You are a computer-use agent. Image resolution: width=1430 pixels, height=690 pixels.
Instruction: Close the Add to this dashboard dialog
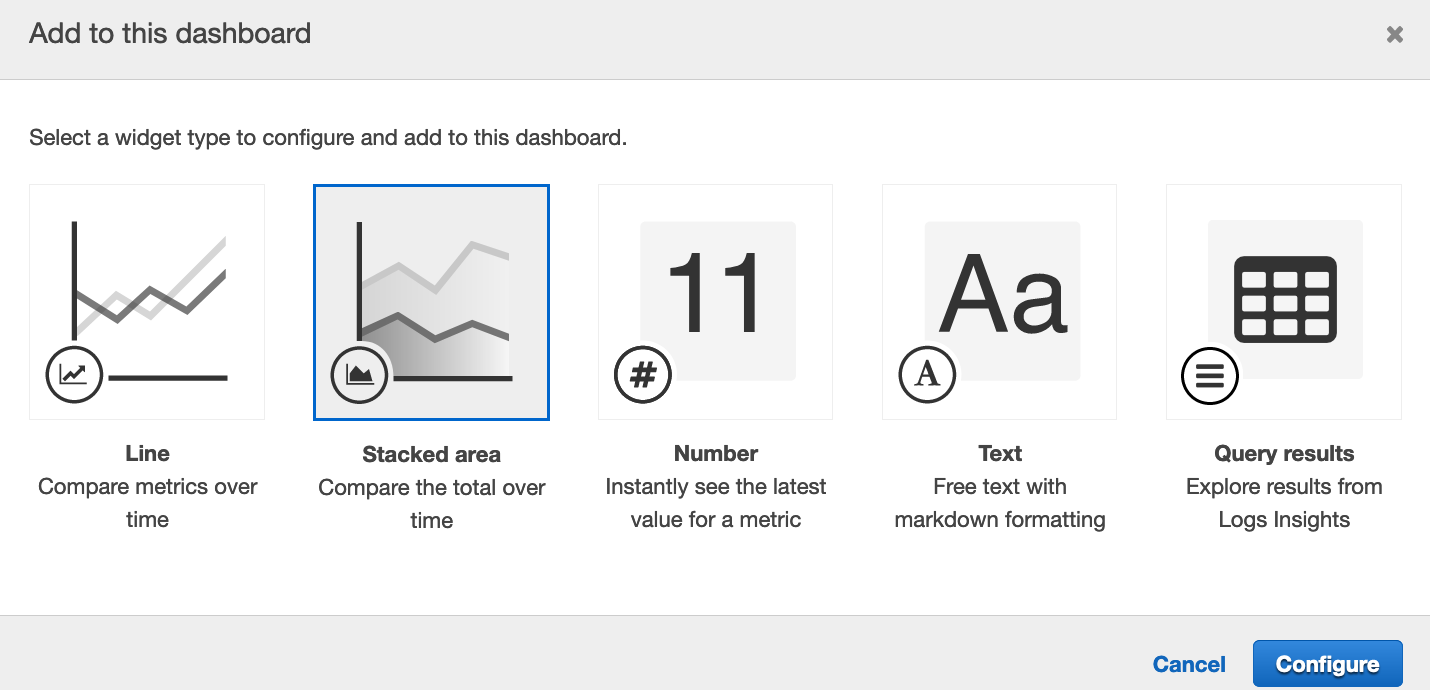1394,35
